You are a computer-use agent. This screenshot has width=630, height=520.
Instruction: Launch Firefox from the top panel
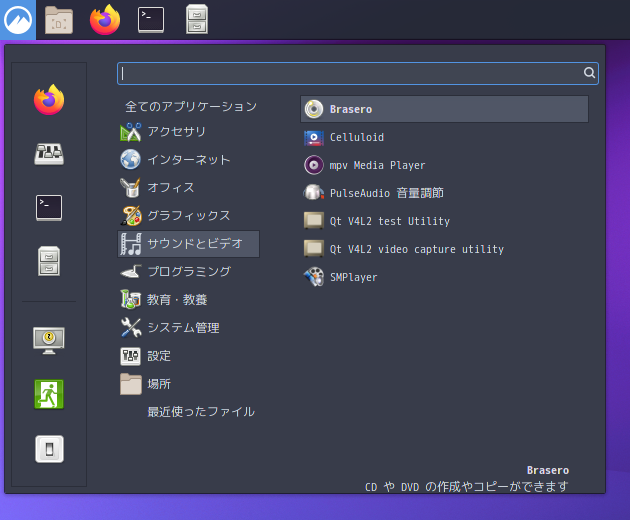[105, 20]
